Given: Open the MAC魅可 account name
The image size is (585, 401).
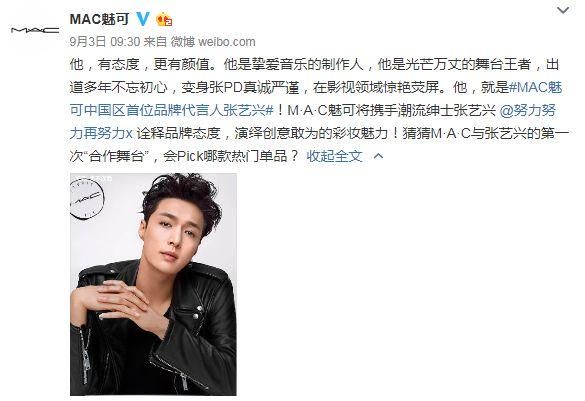Looking at the screenshot, I should tap(99, 19).
